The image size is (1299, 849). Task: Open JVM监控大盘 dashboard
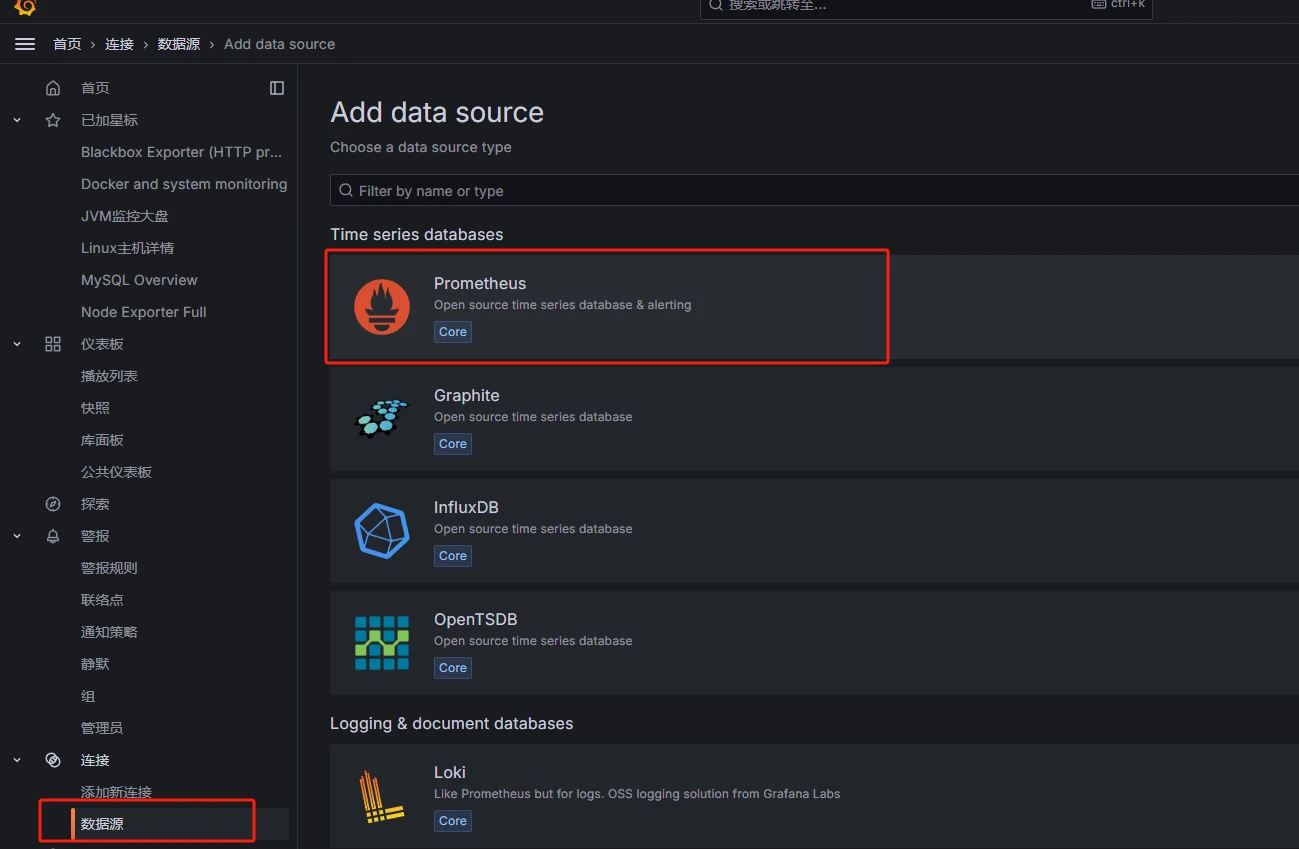click(125, 216)
